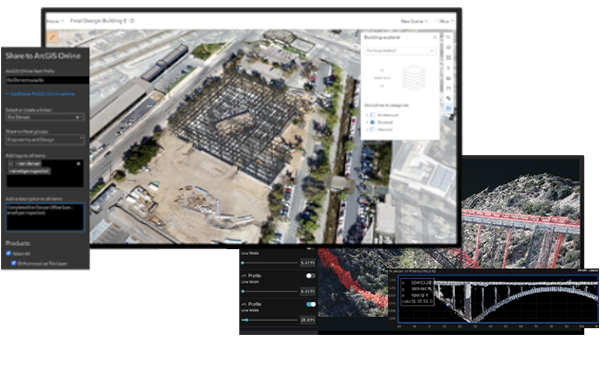600x375 pixels.
Task: Click the Share to ArcGIS Online title
Action: point(43,56)
